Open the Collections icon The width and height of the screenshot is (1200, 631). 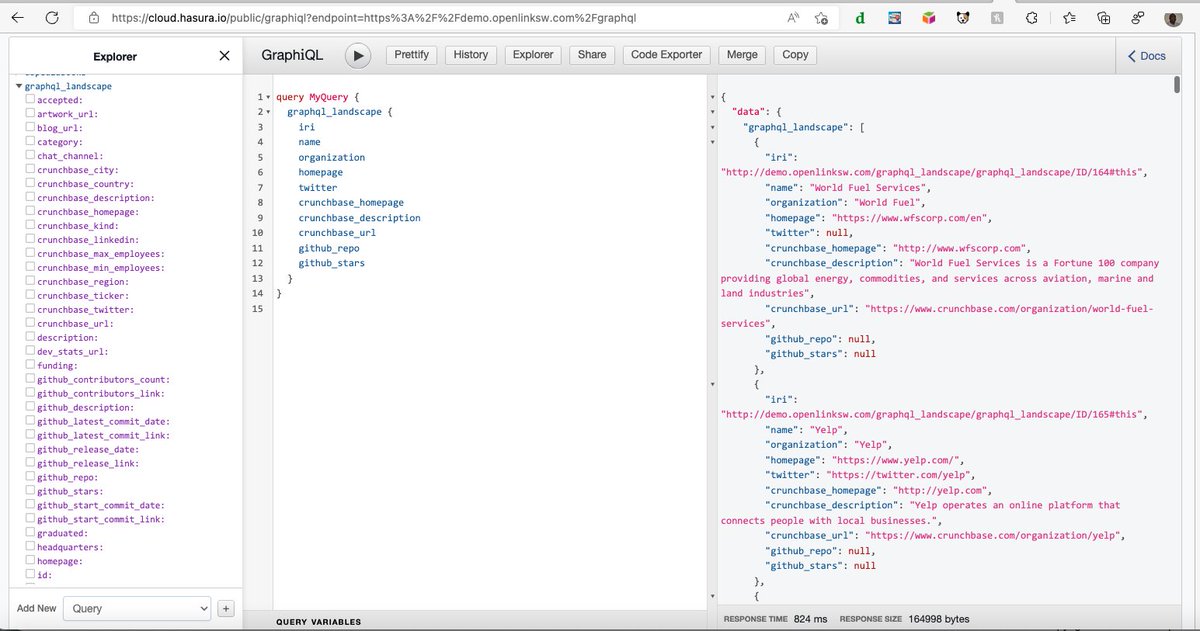[1103, 18]
